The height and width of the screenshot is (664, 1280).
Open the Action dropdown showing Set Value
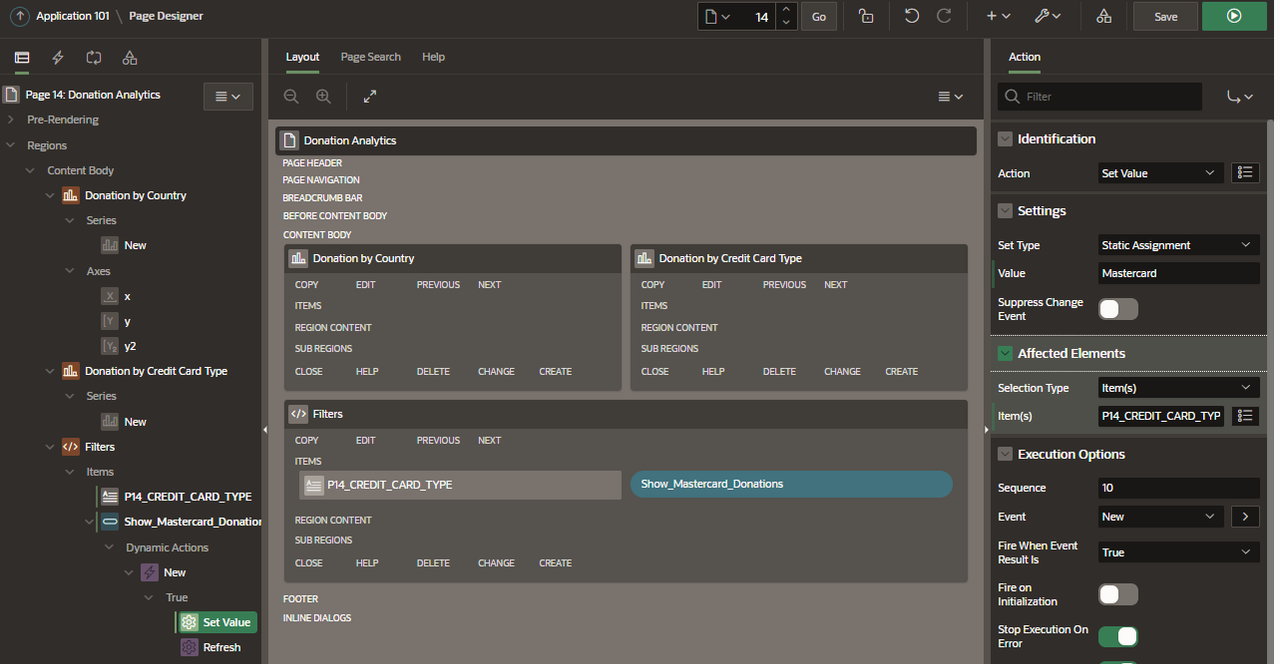point(1161,173)
